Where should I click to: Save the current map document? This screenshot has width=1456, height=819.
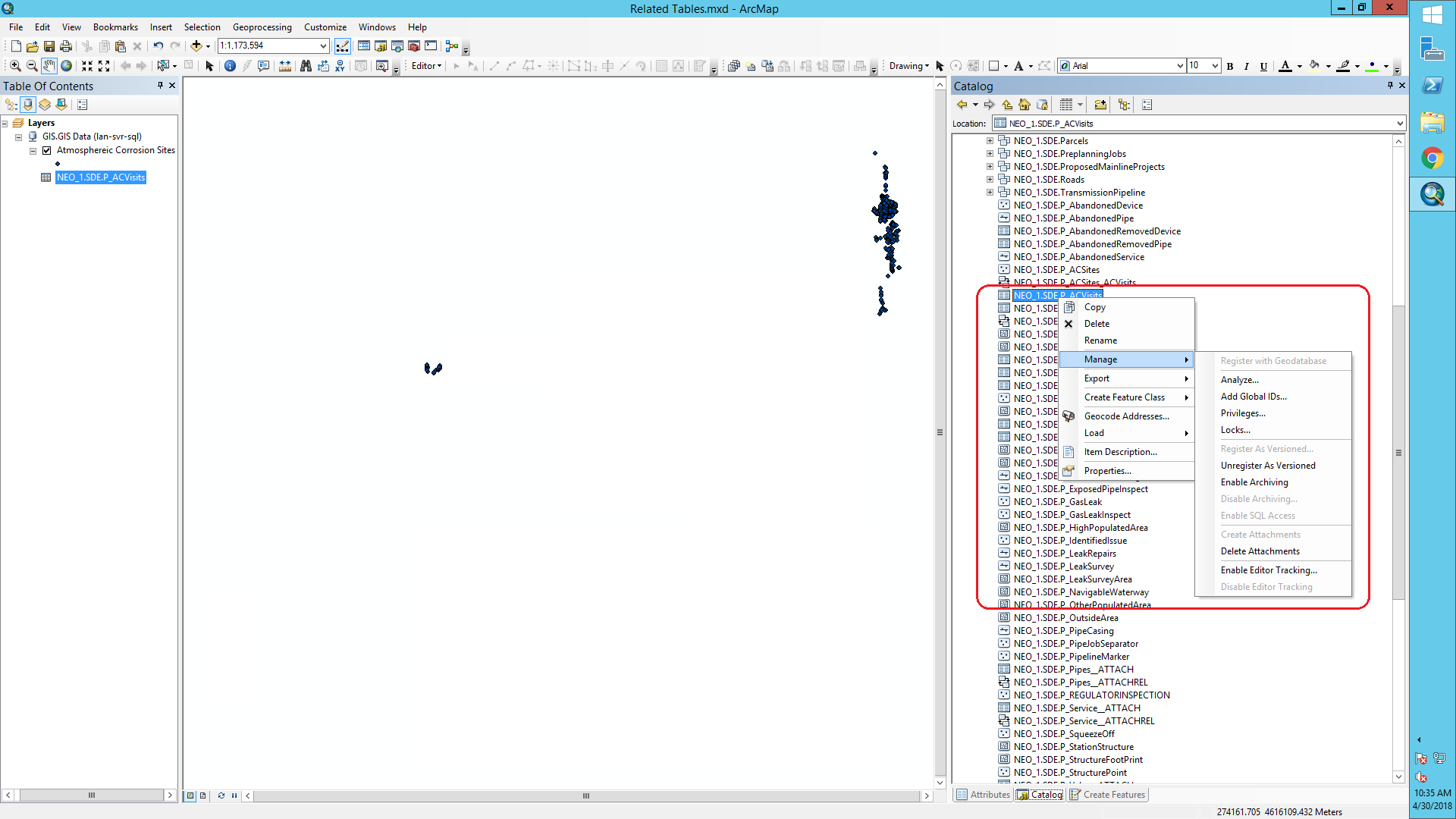coord(49,46)
